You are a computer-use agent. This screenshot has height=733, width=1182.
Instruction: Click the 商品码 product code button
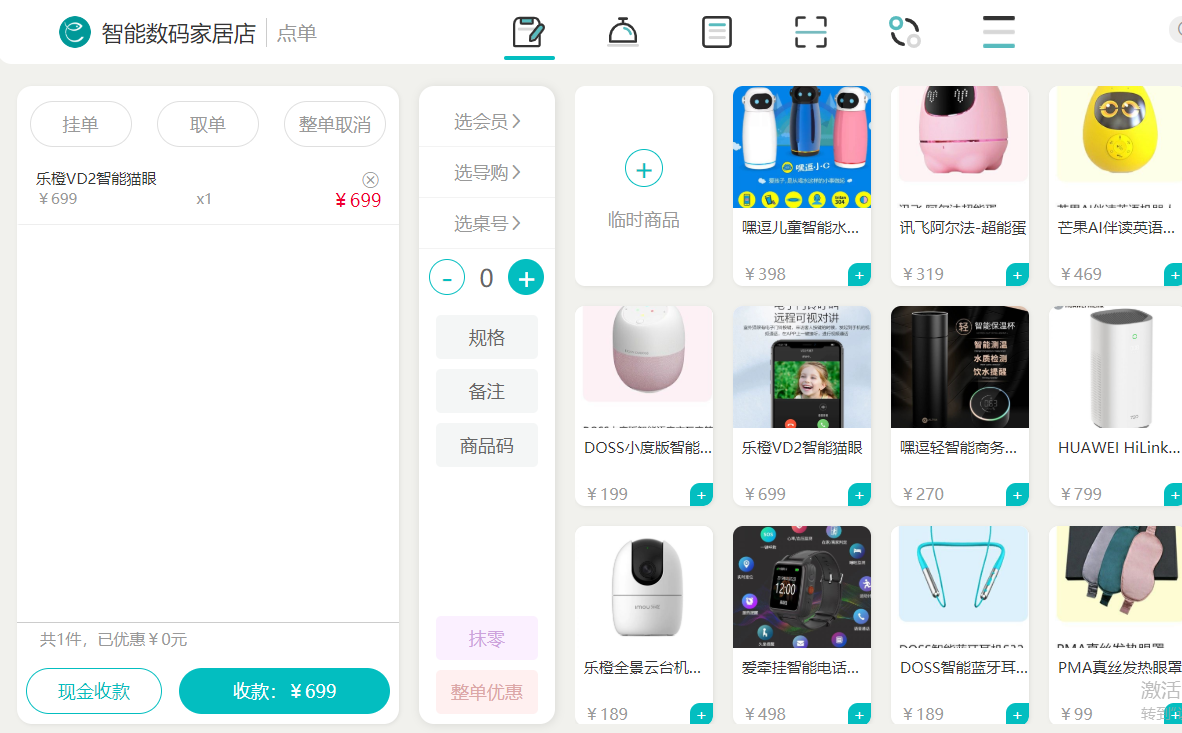487,446
